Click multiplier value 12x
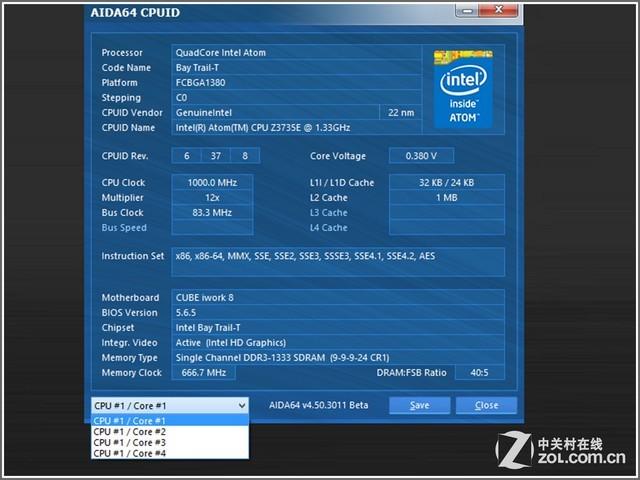 click(212, 198)
